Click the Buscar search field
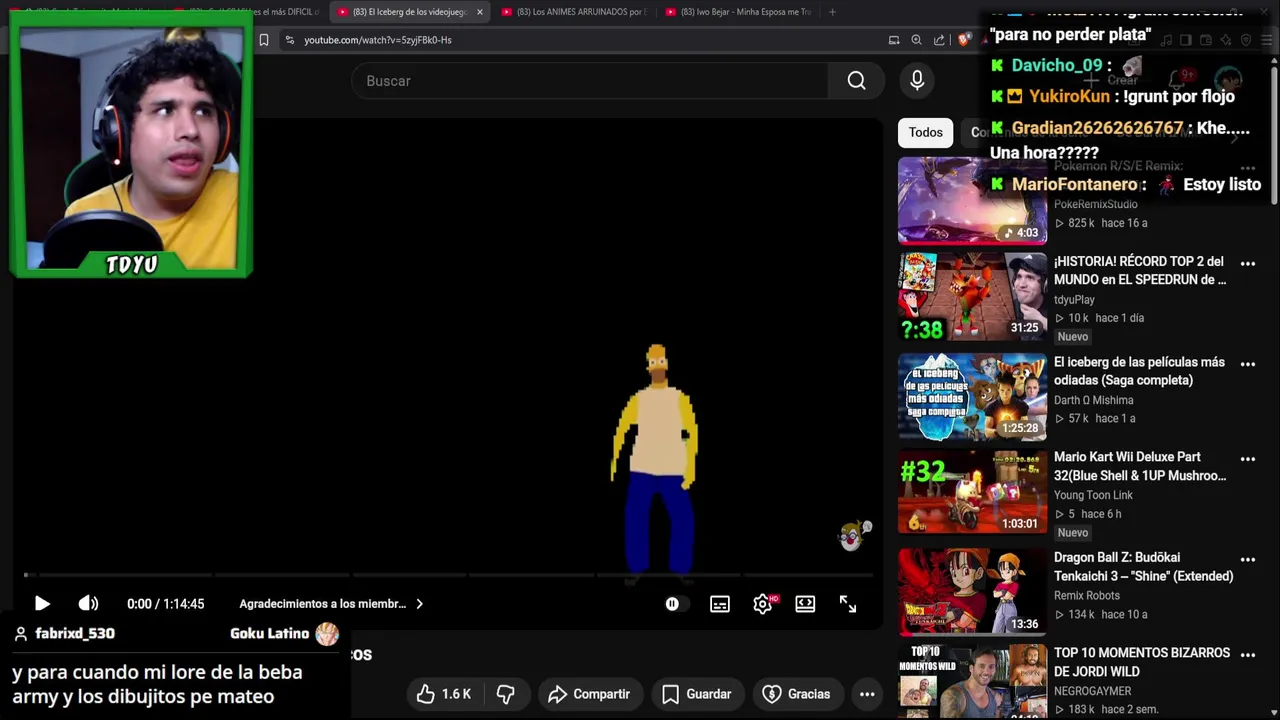This screenshot has width=1280, height=720. point(590,81)
